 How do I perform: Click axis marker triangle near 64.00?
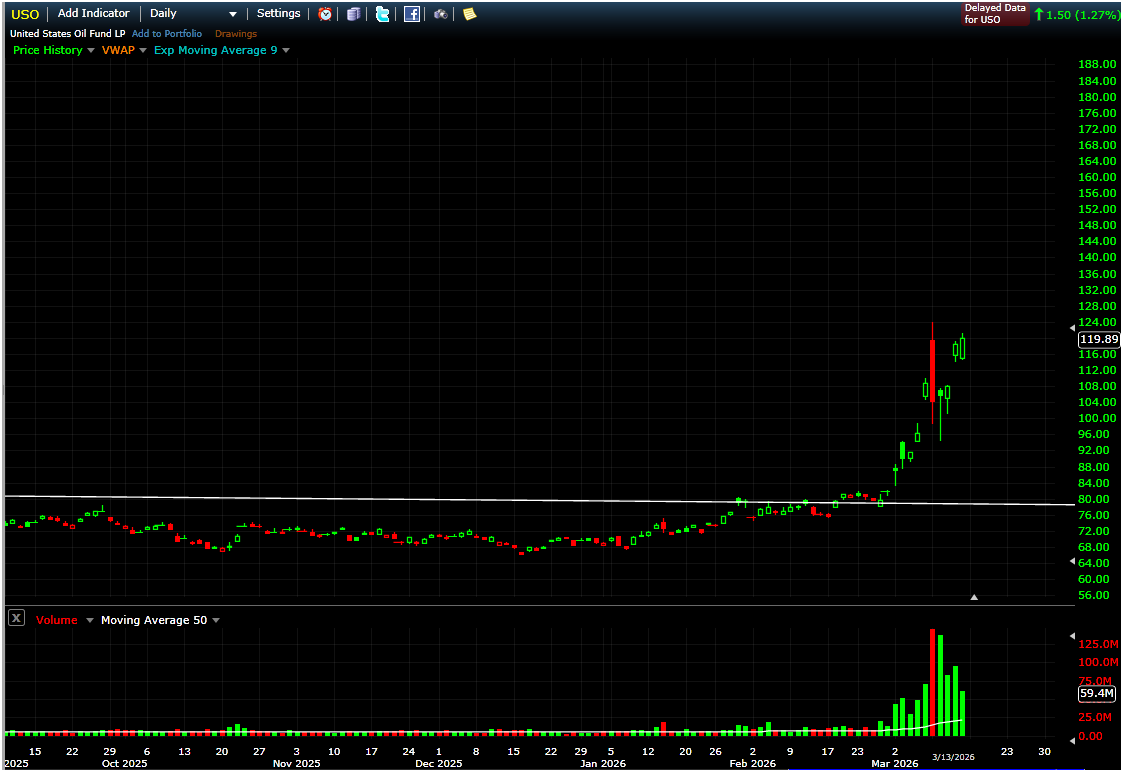(x=1072, y=561)
